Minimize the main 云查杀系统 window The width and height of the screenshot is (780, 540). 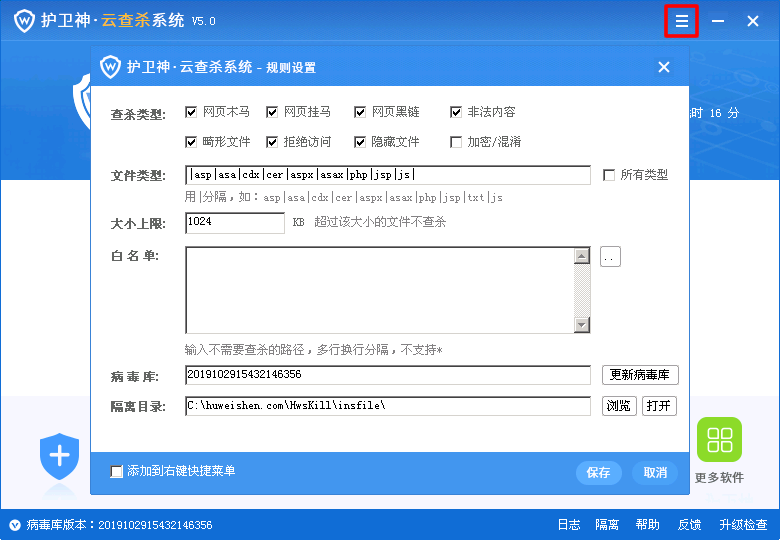click(x=717, y=21)
